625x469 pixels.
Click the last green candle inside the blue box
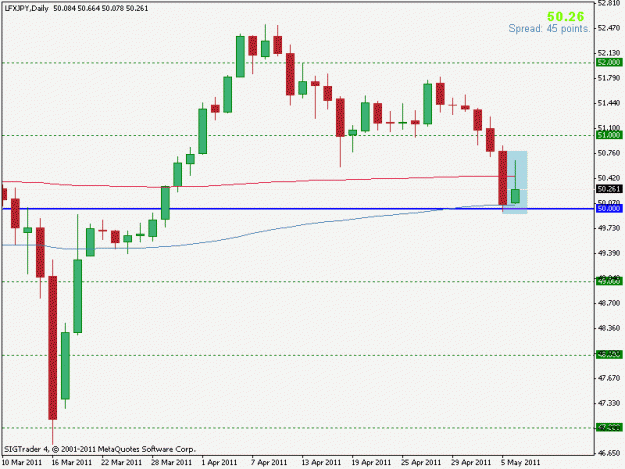[x=515, y=196]
